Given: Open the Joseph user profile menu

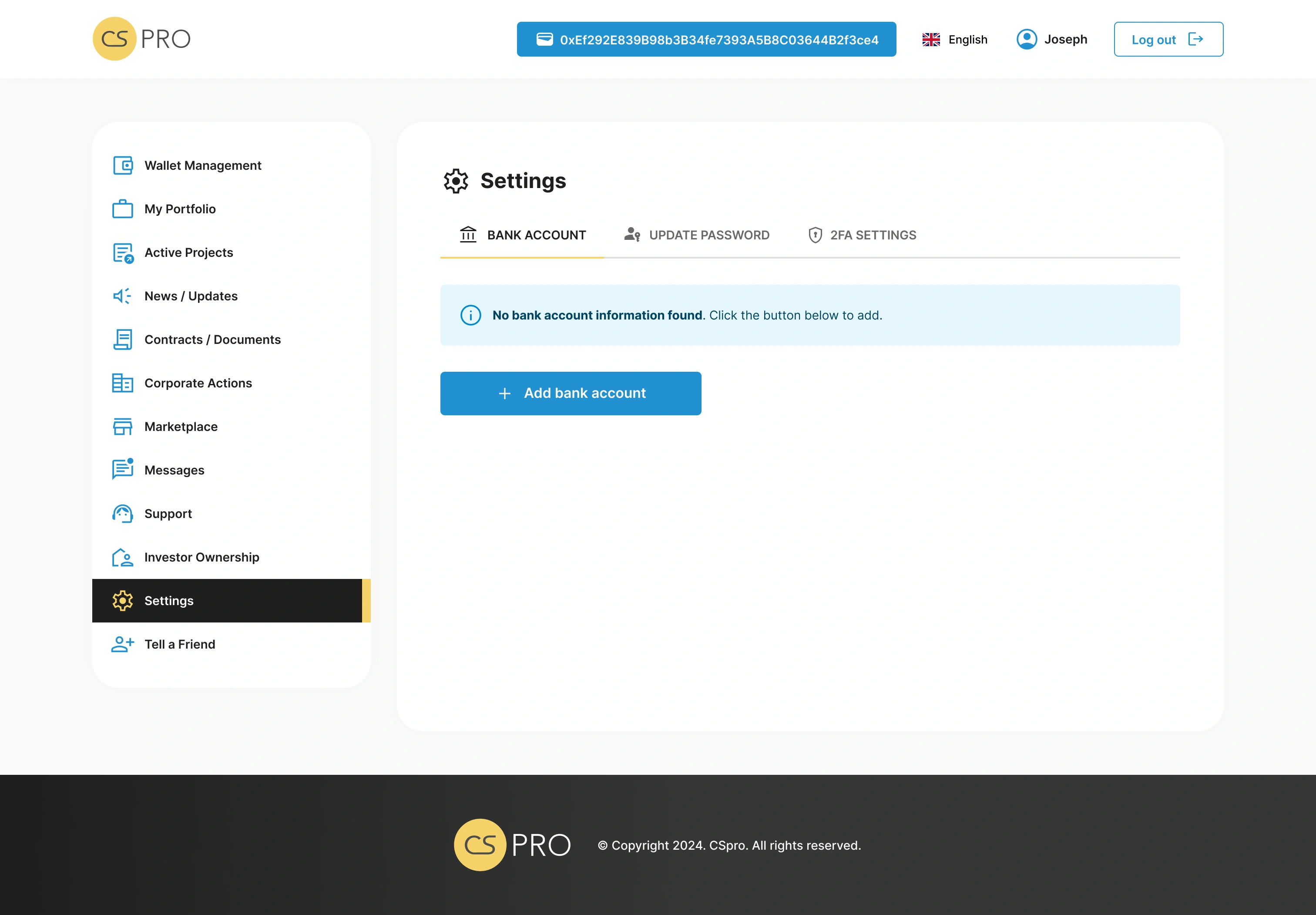Looking at the screenshot, I should (1052, 40).
